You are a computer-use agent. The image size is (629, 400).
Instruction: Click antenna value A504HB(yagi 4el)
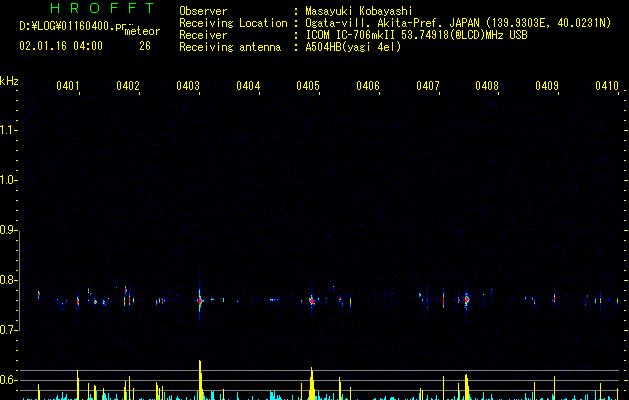[353, 47]
